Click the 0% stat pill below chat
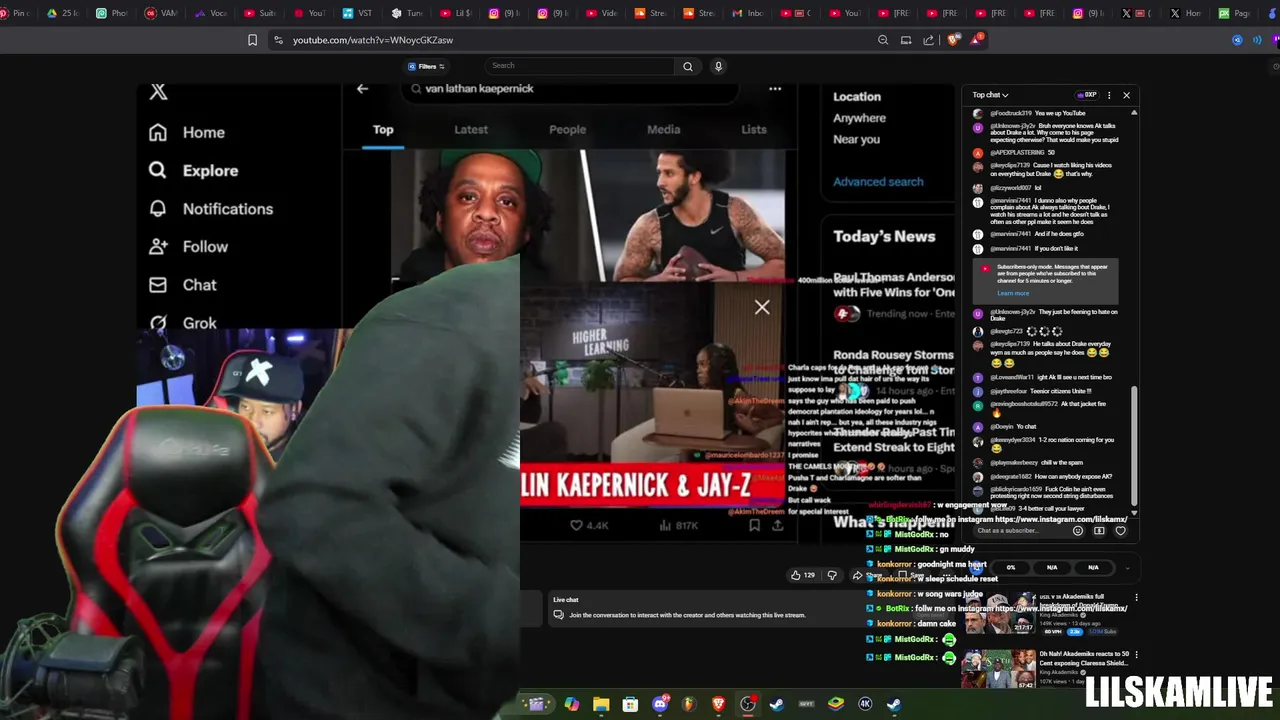 point(1011,567)
